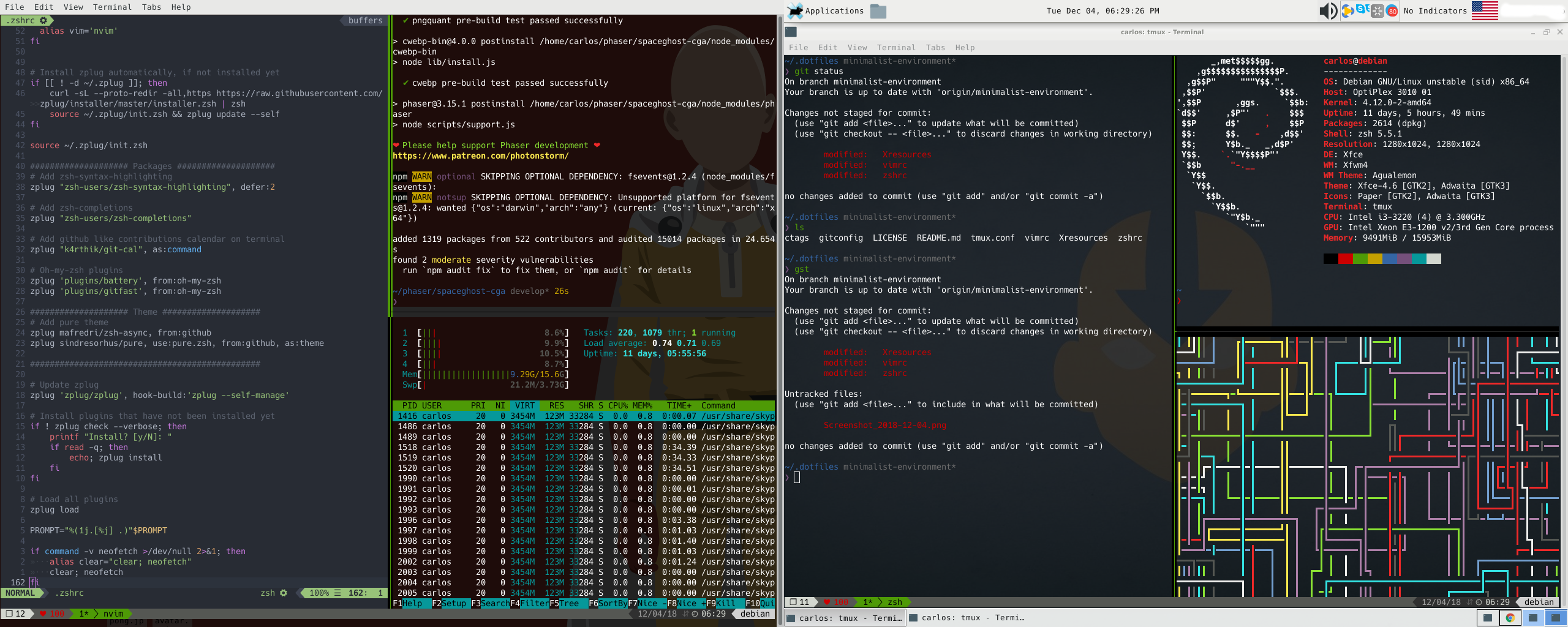This screenshot has height=627, width=1568.
Task: Click the red '80' tray icon
Action: tap(1392, 11)
